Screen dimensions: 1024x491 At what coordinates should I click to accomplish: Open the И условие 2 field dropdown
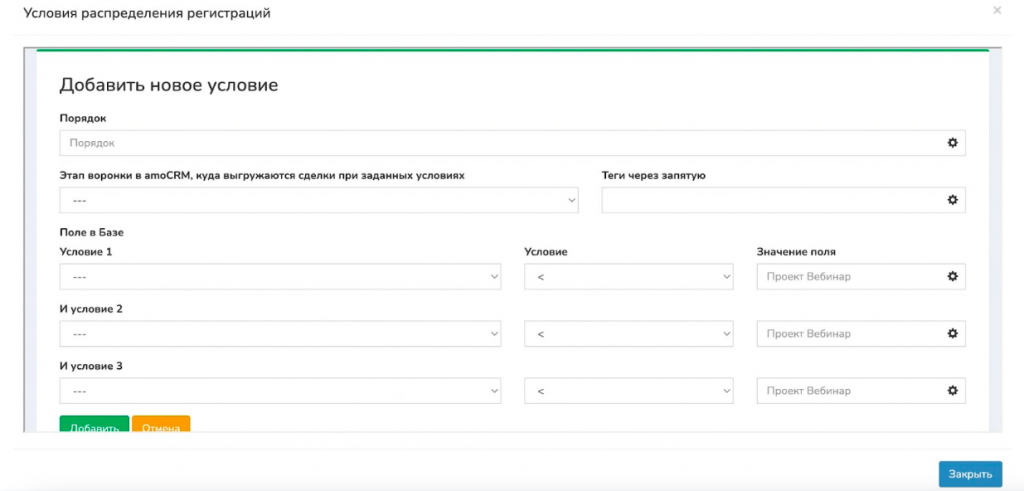pos(280,334)
